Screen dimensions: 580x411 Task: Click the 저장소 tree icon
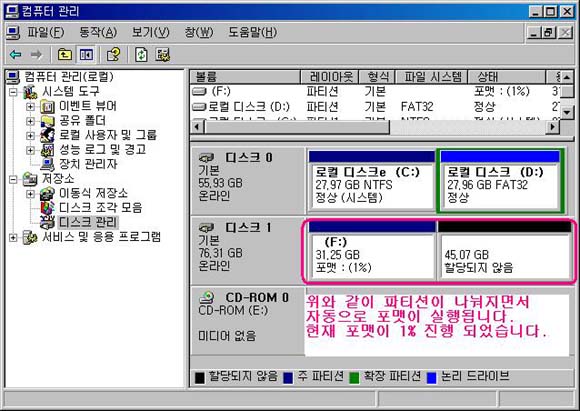30,179
